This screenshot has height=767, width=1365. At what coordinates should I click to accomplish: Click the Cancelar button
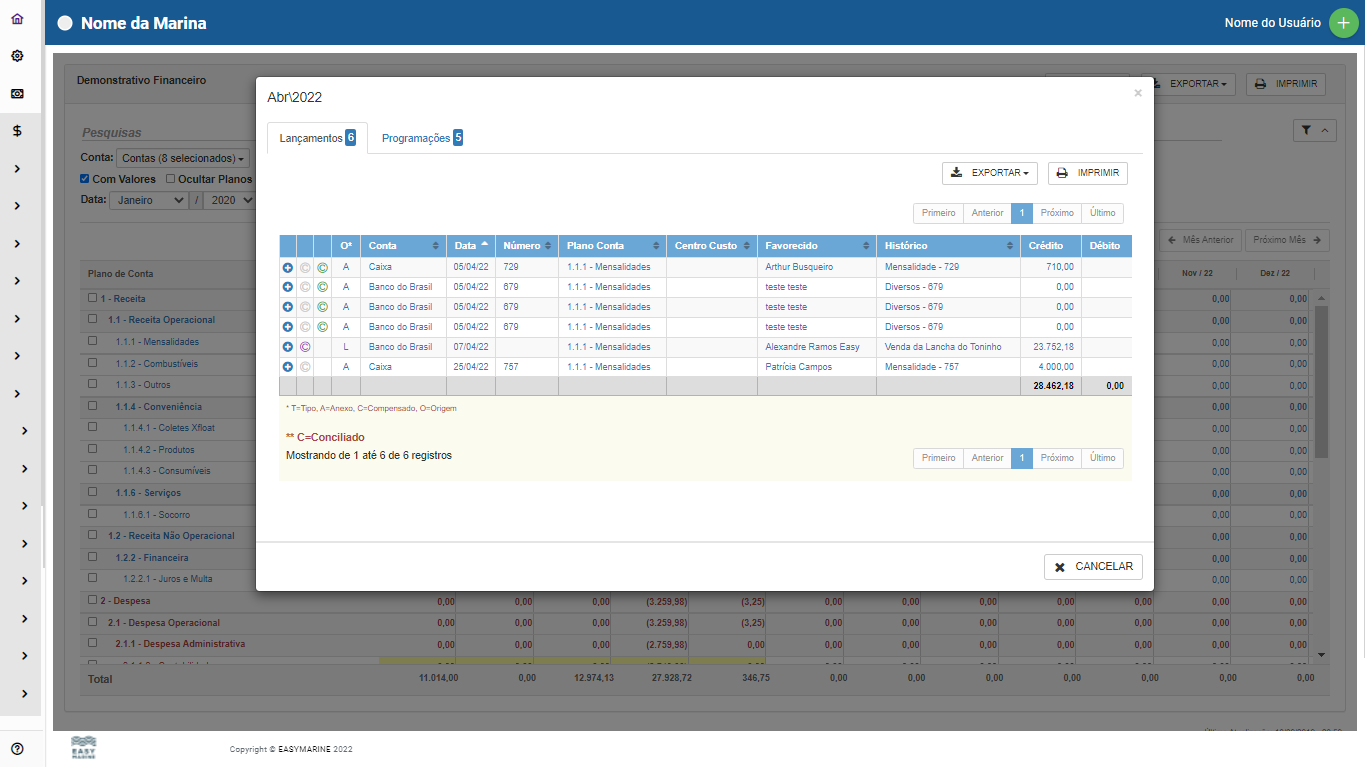click(1093, 566)
